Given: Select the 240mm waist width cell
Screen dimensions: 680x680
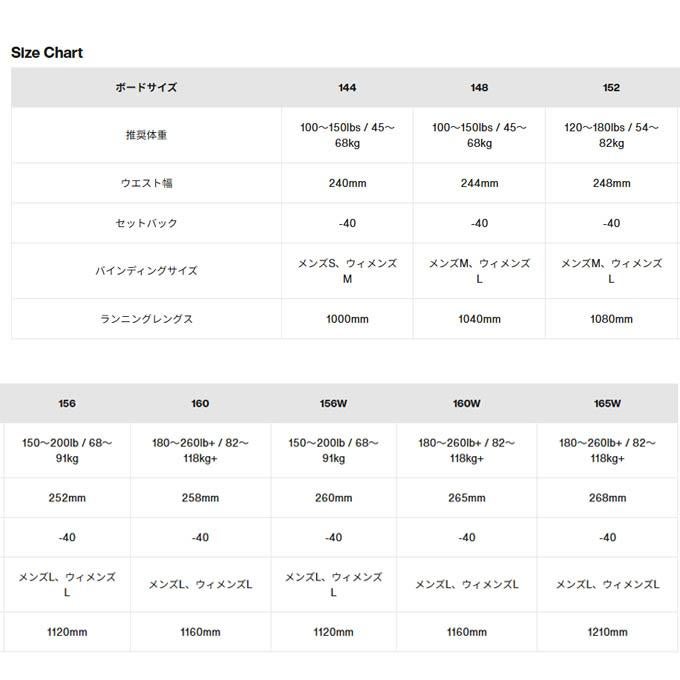Looking at the screenshot, I should coord(347,183).
